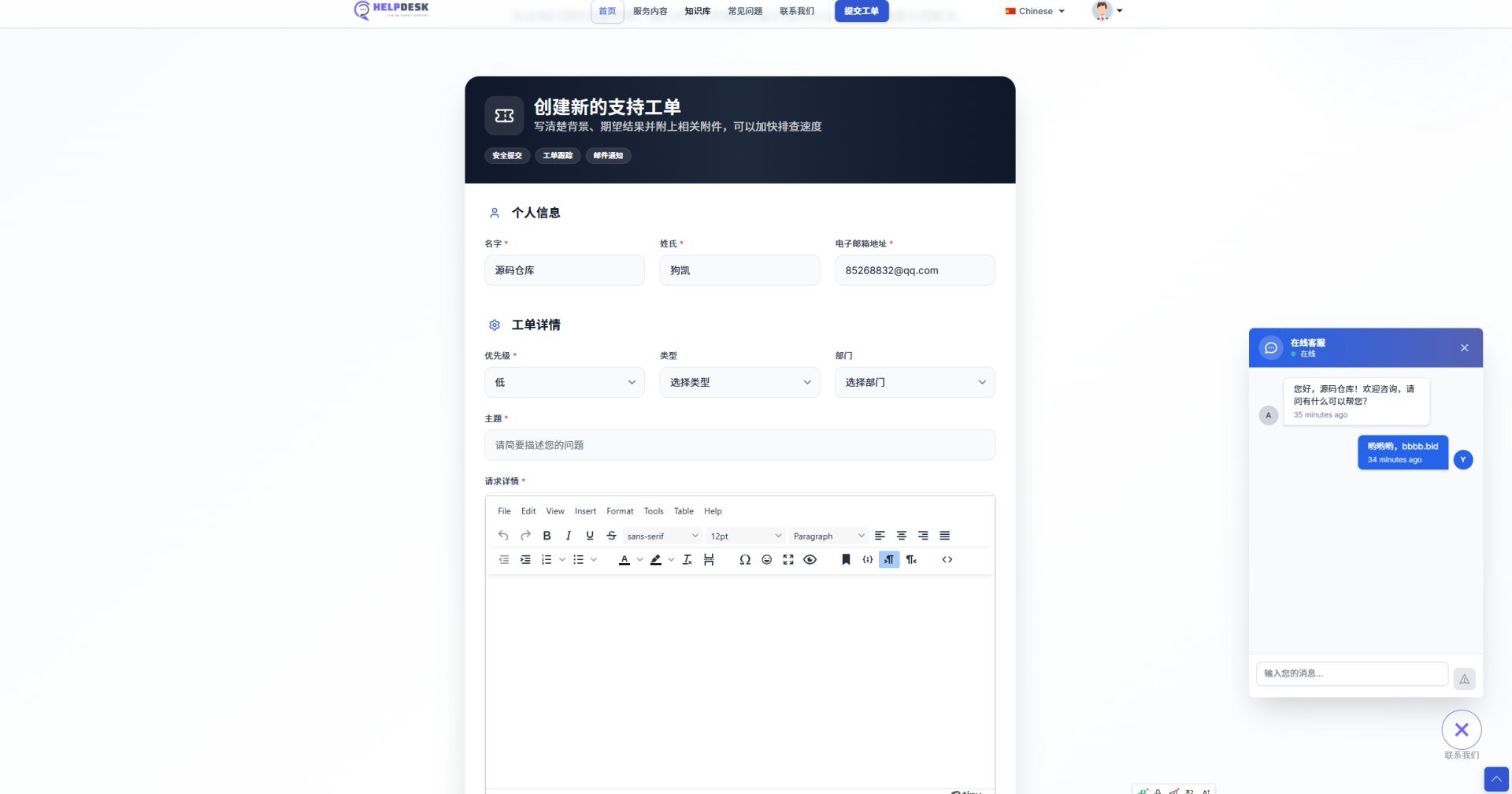The height and width of the screenshot is (794, 1512).
Task: Toggle right-to-left text direction
Action: (911, 559)
